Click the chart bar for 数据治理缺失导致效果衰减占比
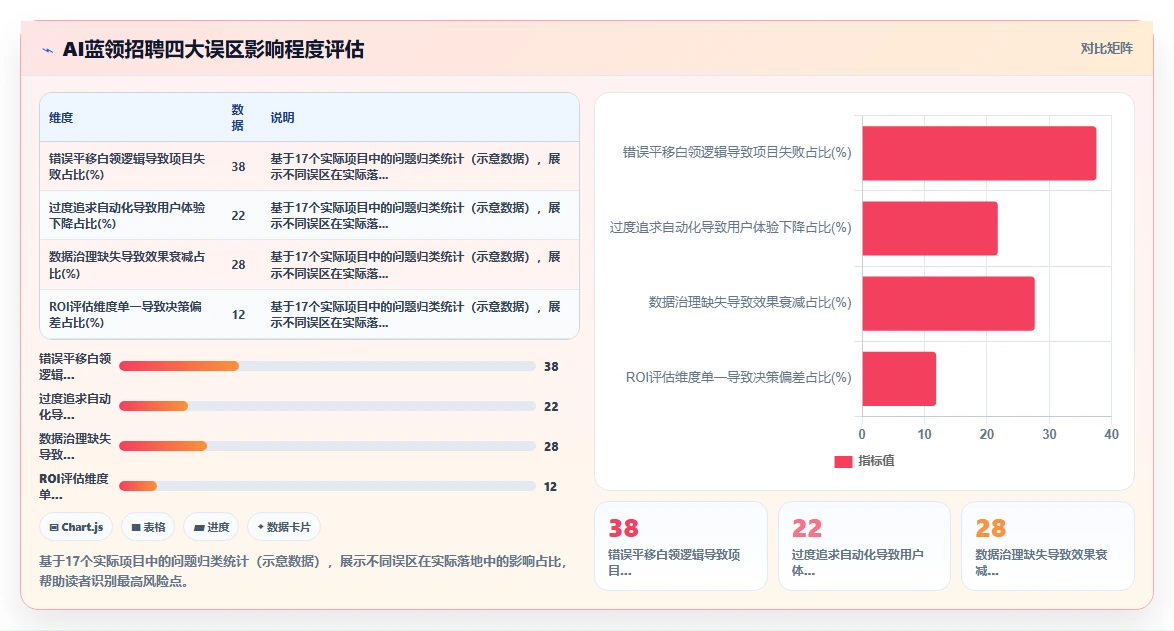The height and width of the screenshot is (631, 1174). pyautogui.click(x=948, y=303)
